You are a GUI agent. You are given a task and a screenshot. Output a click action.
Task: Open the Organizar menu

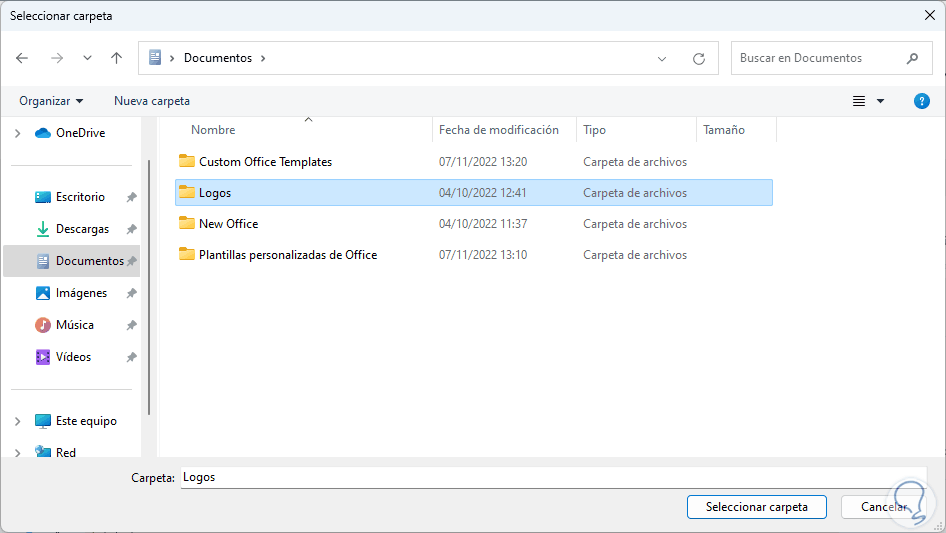51,101
